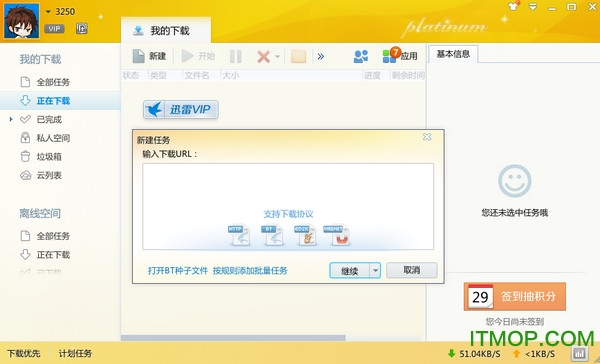600x364 pixels.
Task: Click the VIP badge under username
Action: click(54, 29)
